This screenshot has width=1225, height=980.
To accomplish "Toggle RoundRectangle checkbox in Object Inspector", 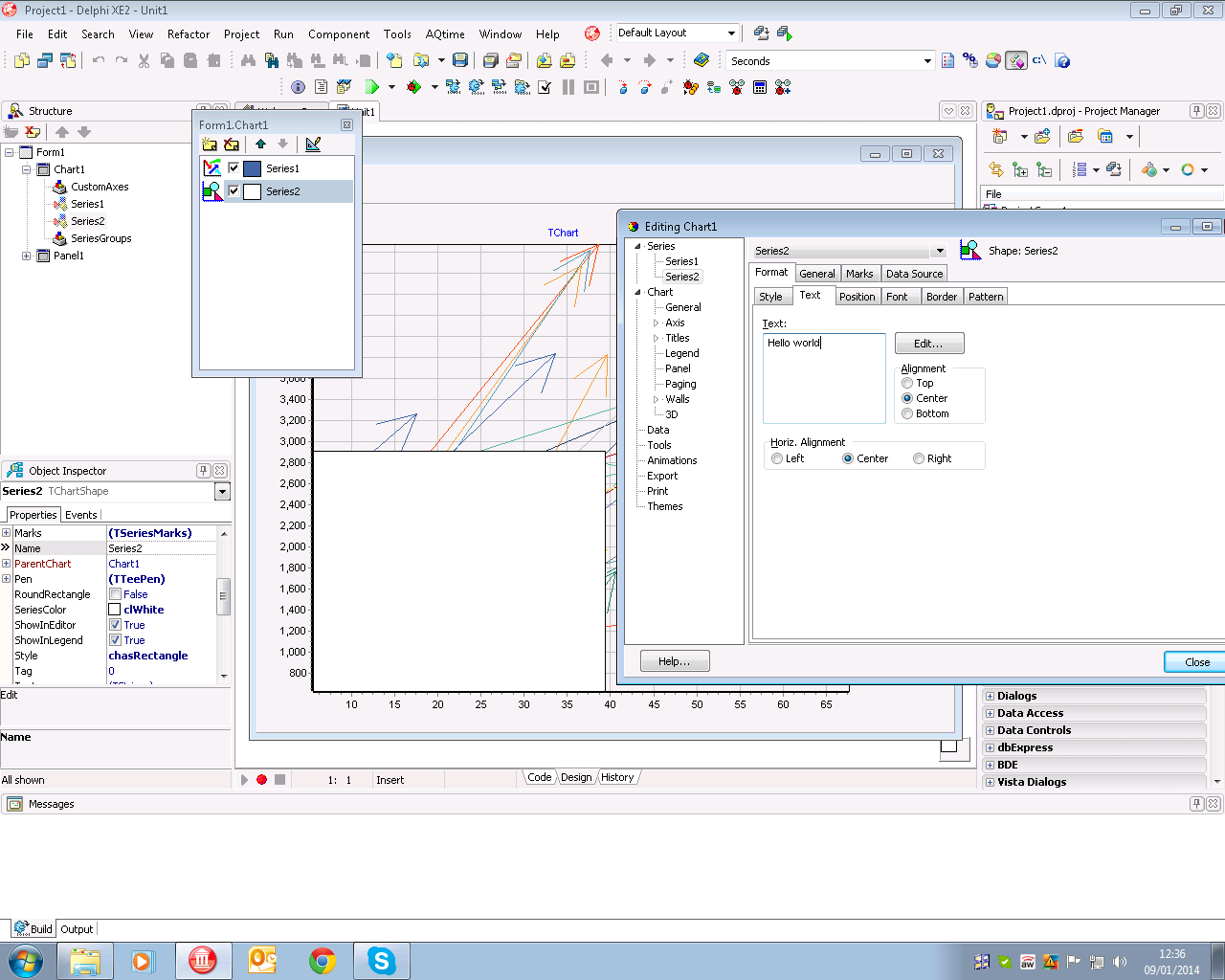I will coord(115,594).
